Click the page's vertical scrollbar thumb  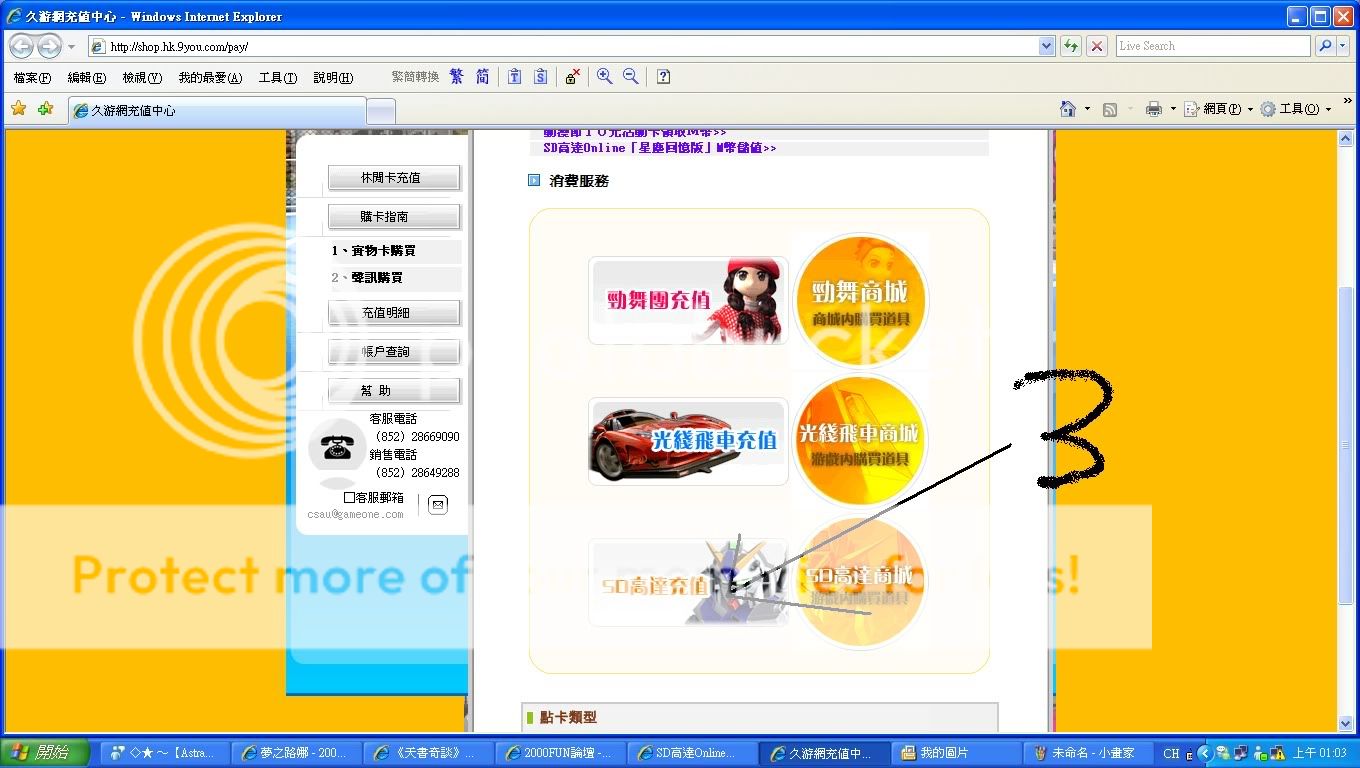[x=1345, y=445]
